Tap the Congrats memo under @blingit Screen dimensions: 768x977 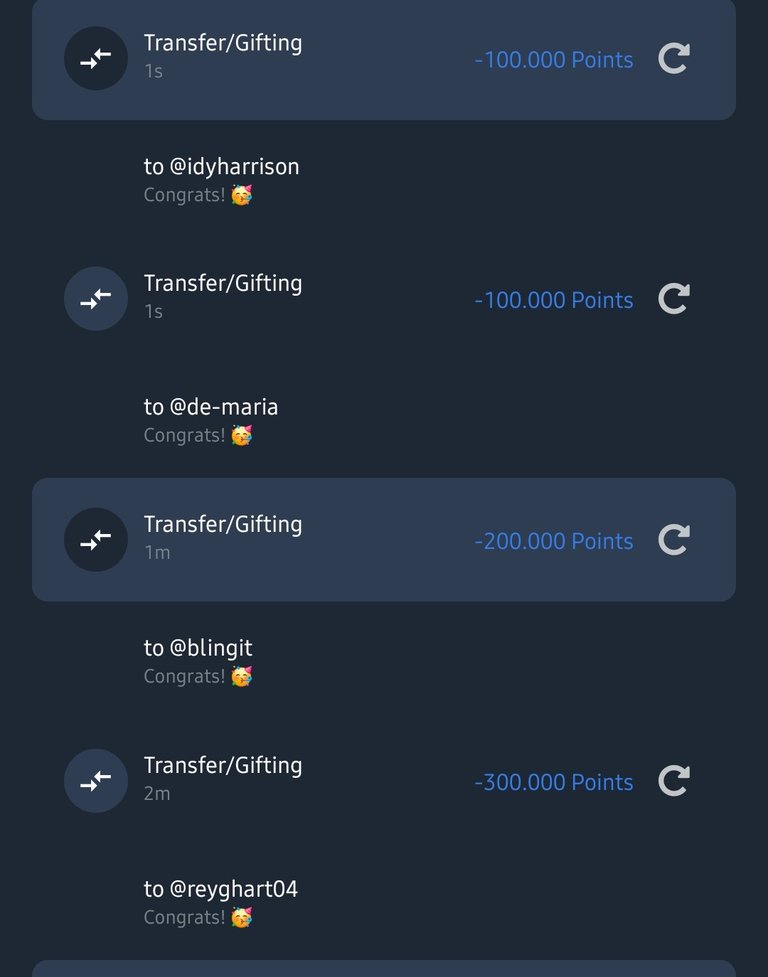(197, 677)
